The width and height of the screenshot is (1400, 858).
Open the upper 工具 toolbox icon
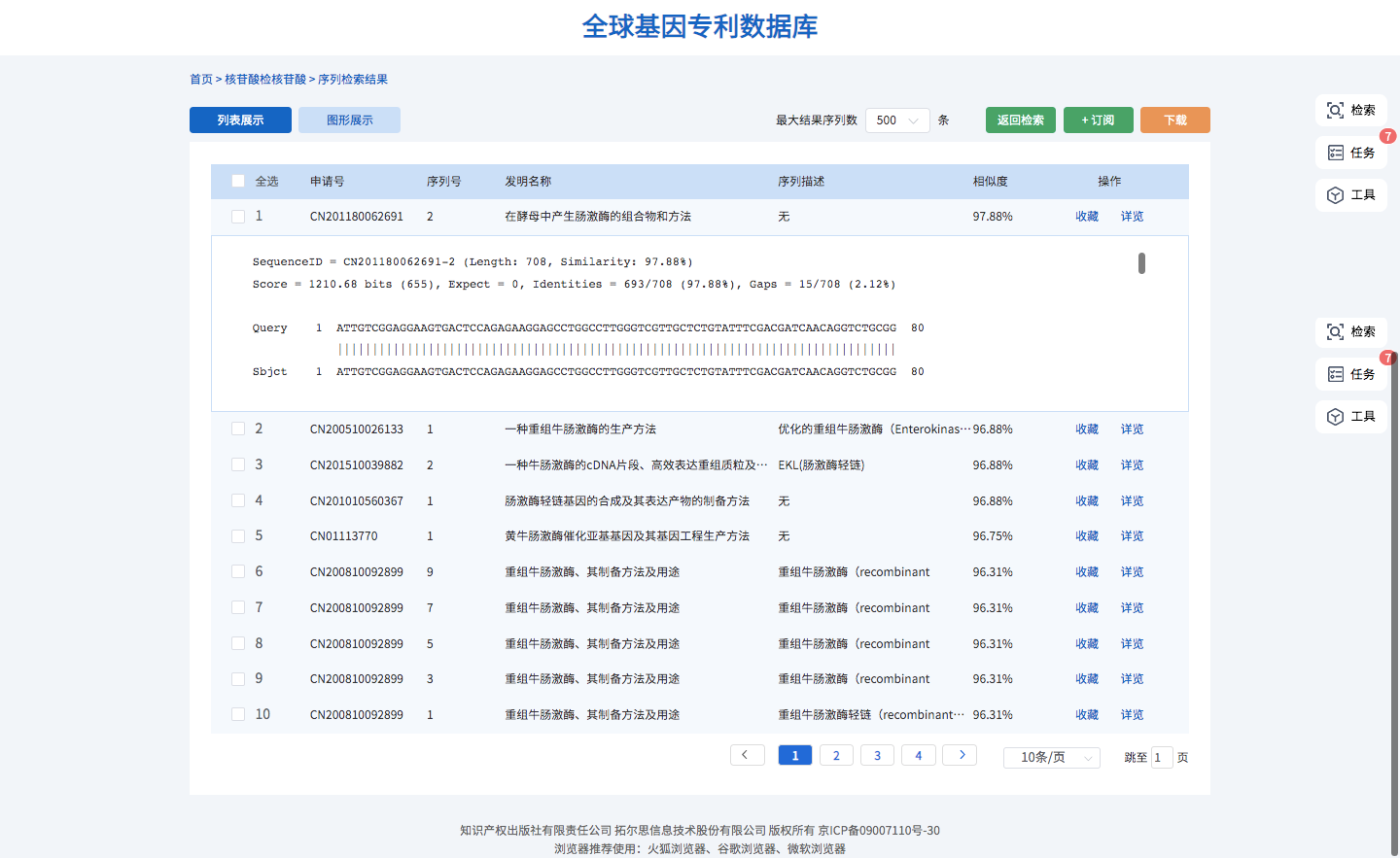point(1336,195)
